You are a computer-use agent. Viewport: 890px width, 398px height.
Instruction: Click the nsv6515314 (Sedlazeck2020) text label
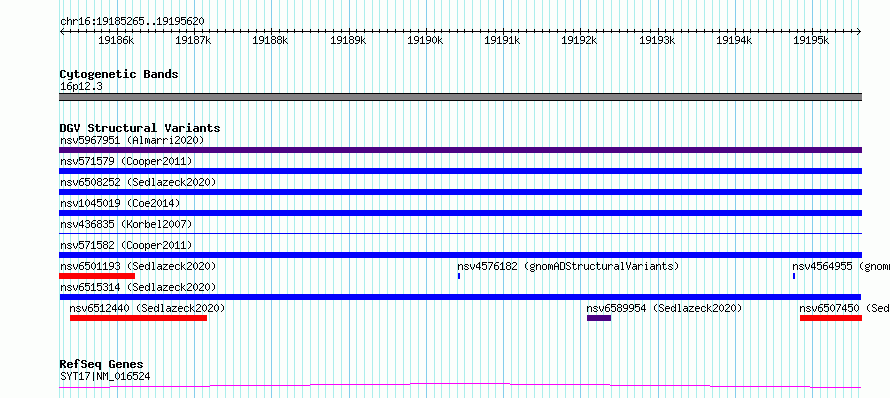point(138,287)
